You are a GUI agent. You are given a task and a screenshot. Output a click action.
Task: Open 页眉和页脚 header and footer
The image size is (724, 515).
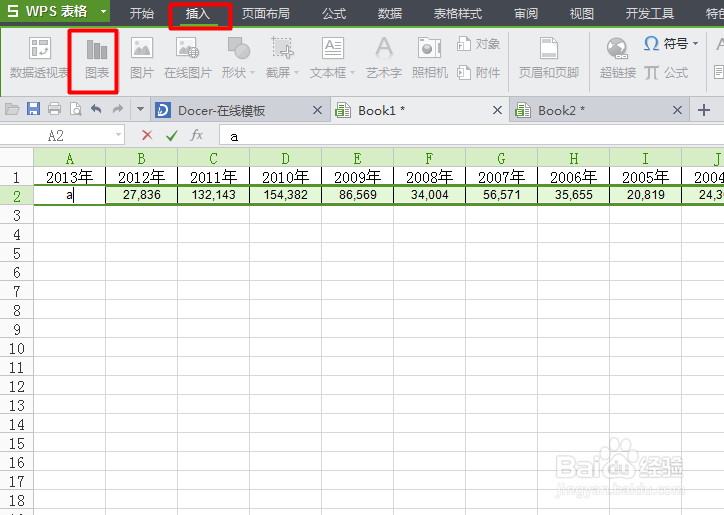(x=549, y=59)
